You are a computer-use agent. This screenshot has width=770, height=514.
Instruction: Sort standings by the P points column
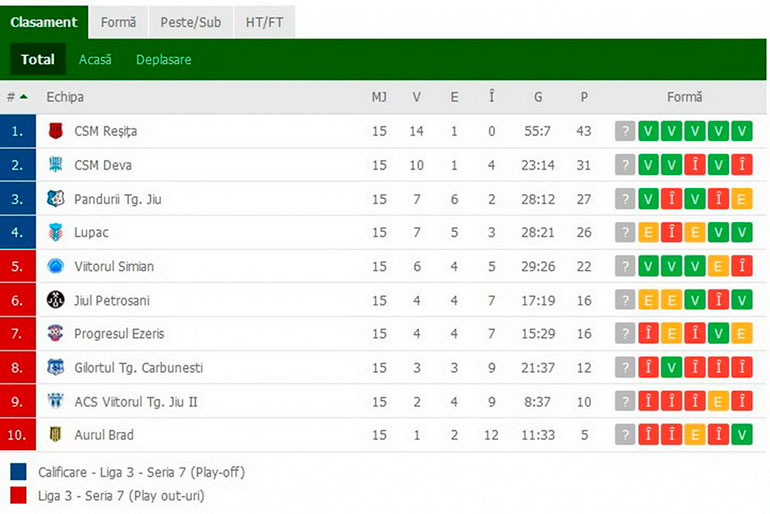click(x=584, y=97)
